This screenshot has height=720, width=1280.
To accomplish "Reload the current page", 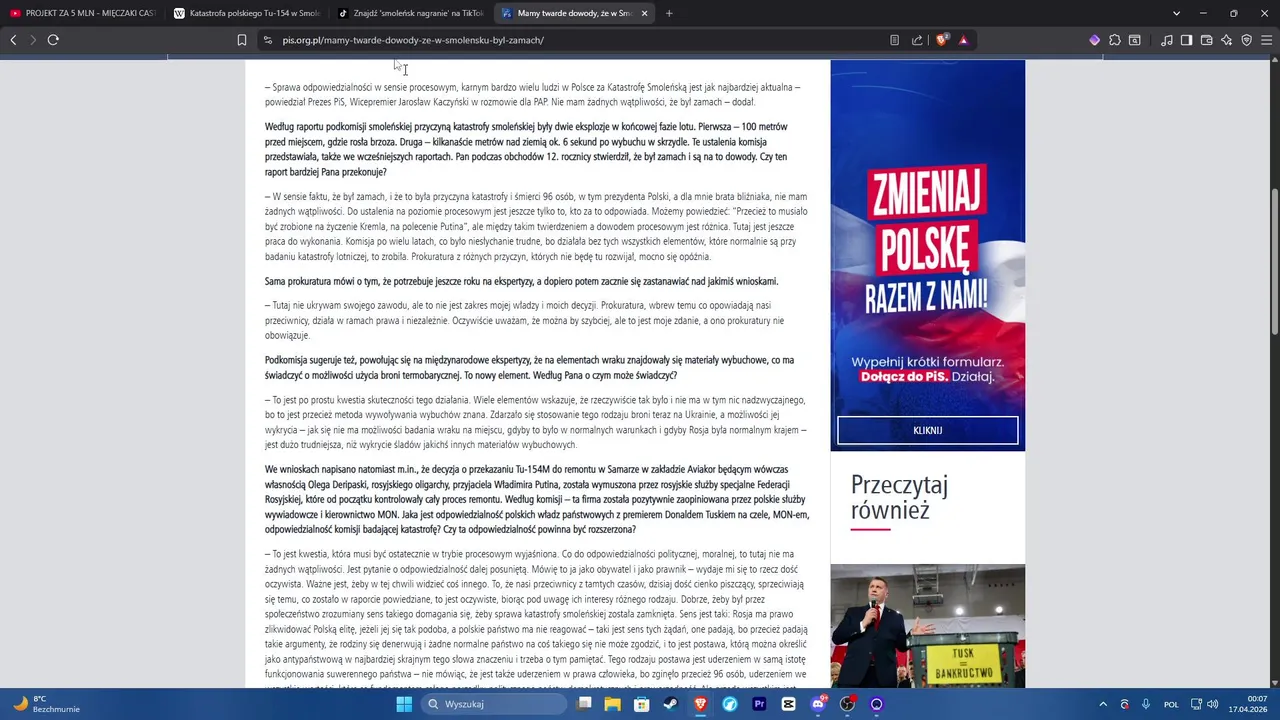I will [x=53, y=40].
